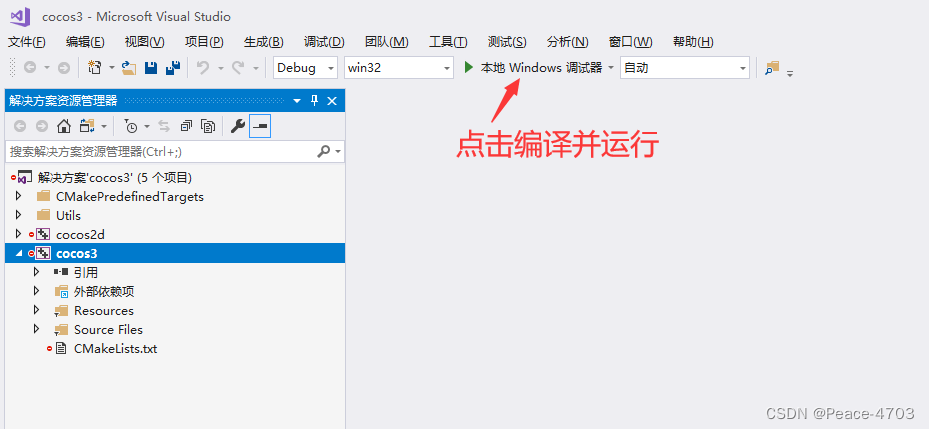The width and height of the screenshot is (929, 429).
Task: Collapse the cocos3 project node
Action: [x=18, y=254]
